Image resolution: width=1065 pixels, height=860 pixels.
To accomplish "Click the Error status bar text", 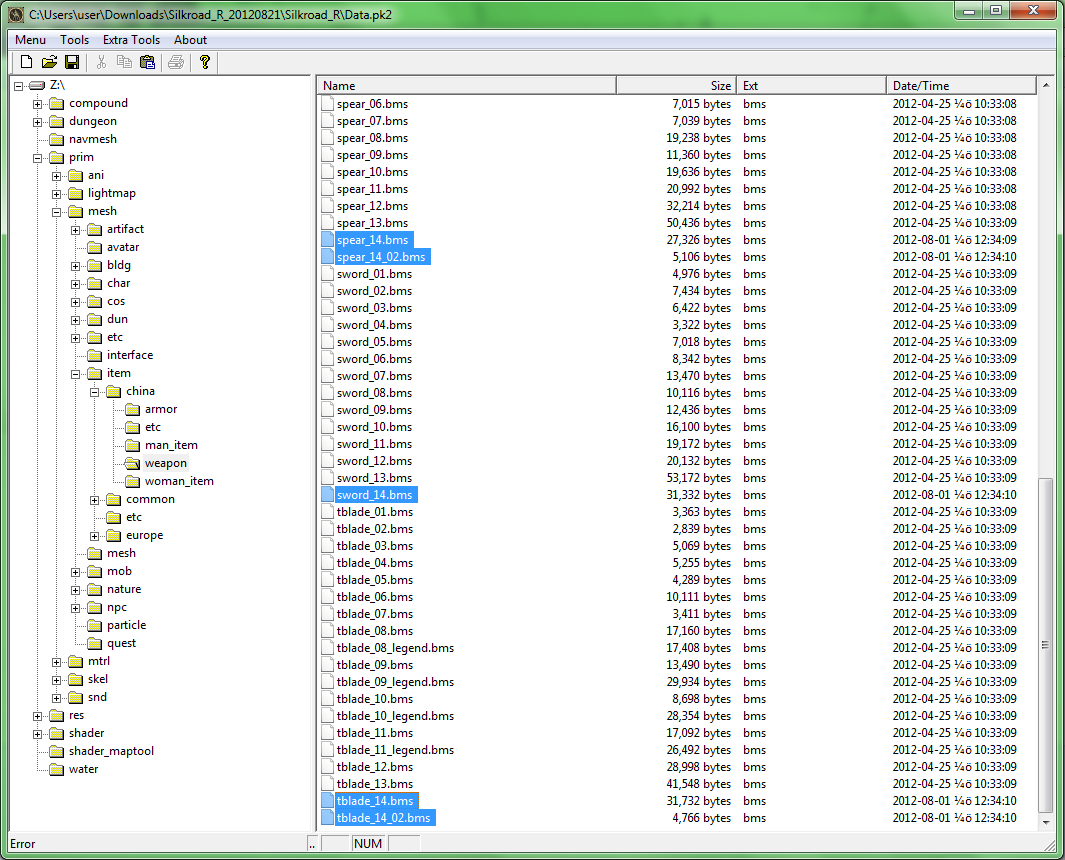I will point(22,844).
